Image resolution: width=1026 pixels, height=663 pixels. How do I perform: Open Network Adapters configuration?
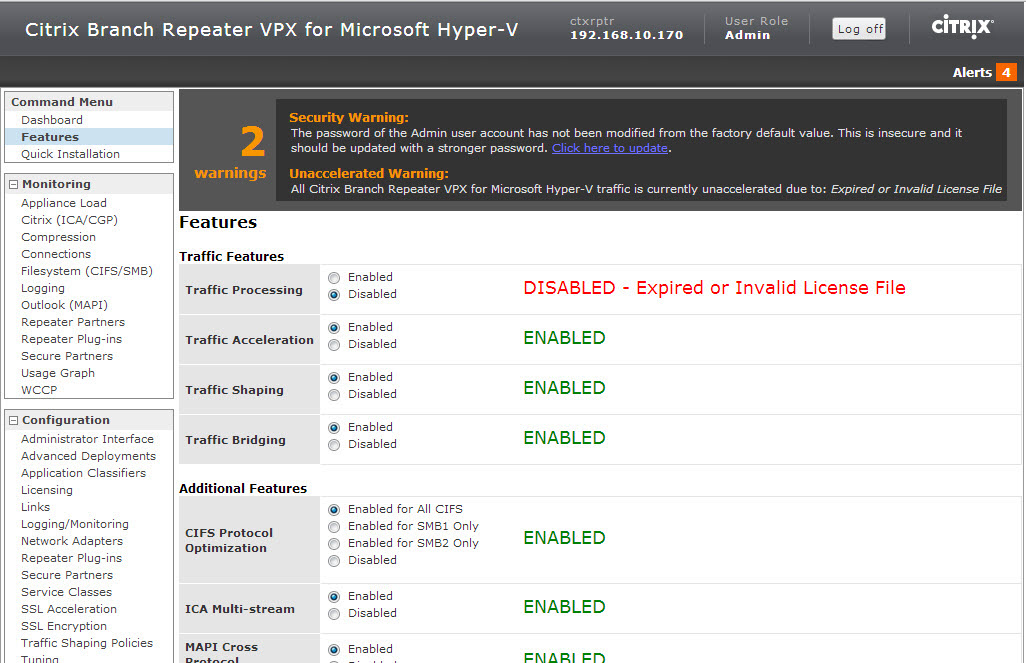coord(72,541)
